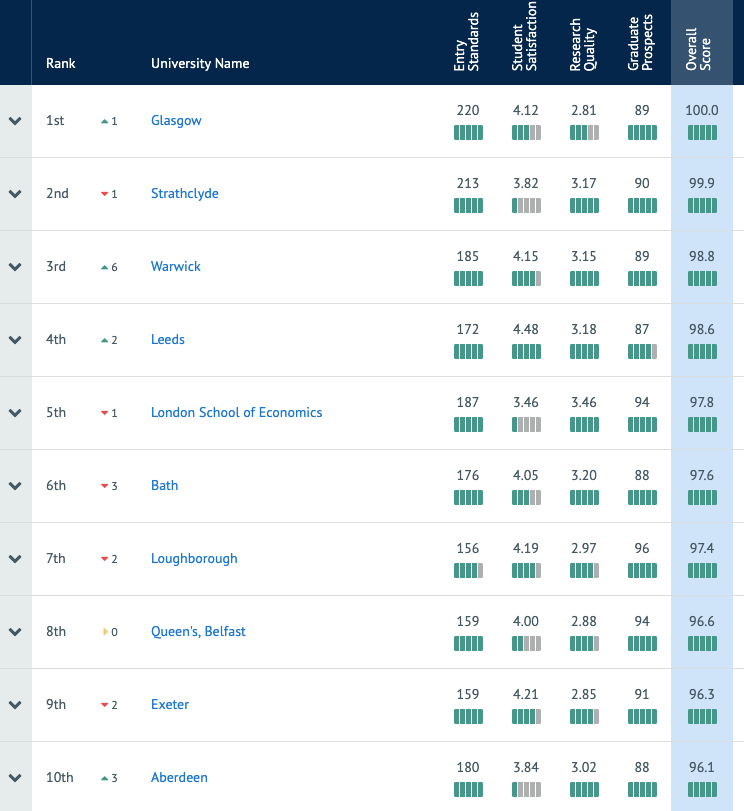
Task: Open the Glasgow university link
Action: pyautogui.click(x=176, y=121)
